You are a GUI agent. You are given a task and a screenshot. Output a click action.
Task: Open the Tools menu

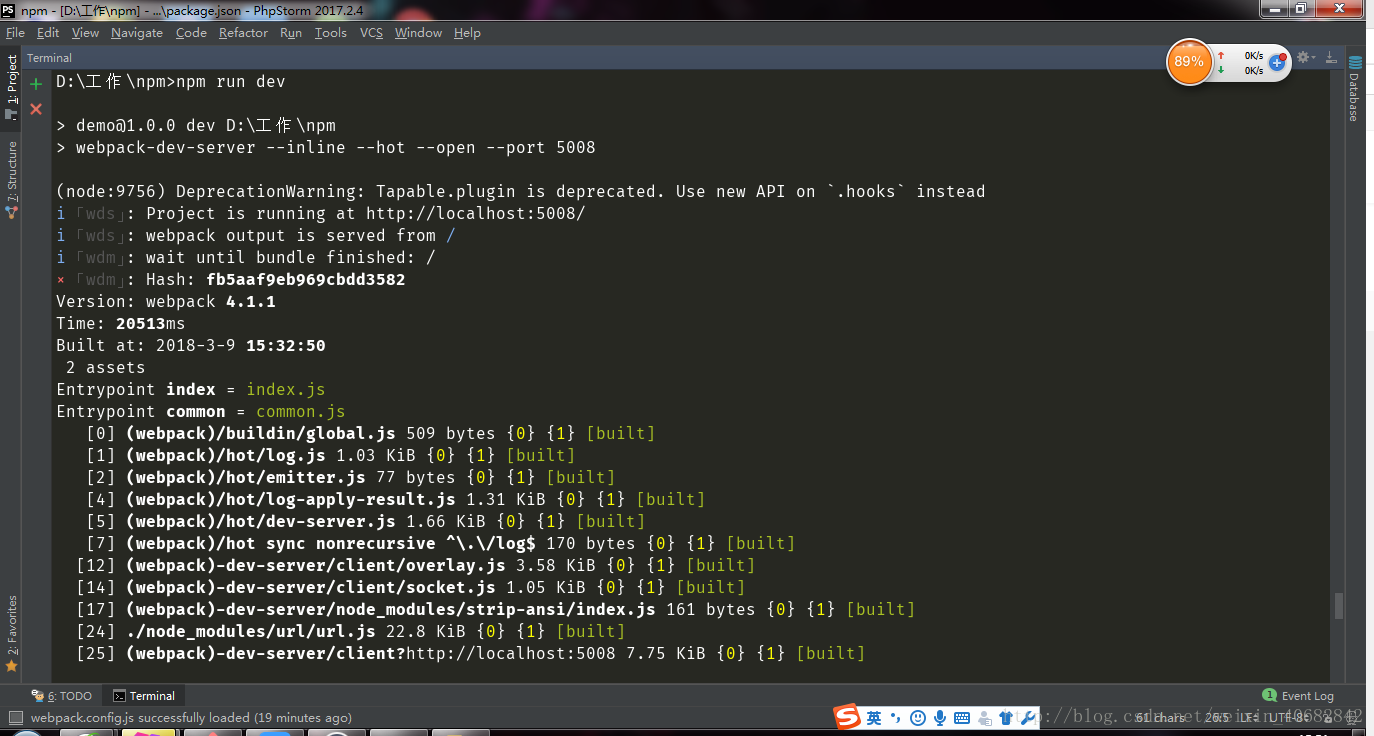[x=330, y=33]
